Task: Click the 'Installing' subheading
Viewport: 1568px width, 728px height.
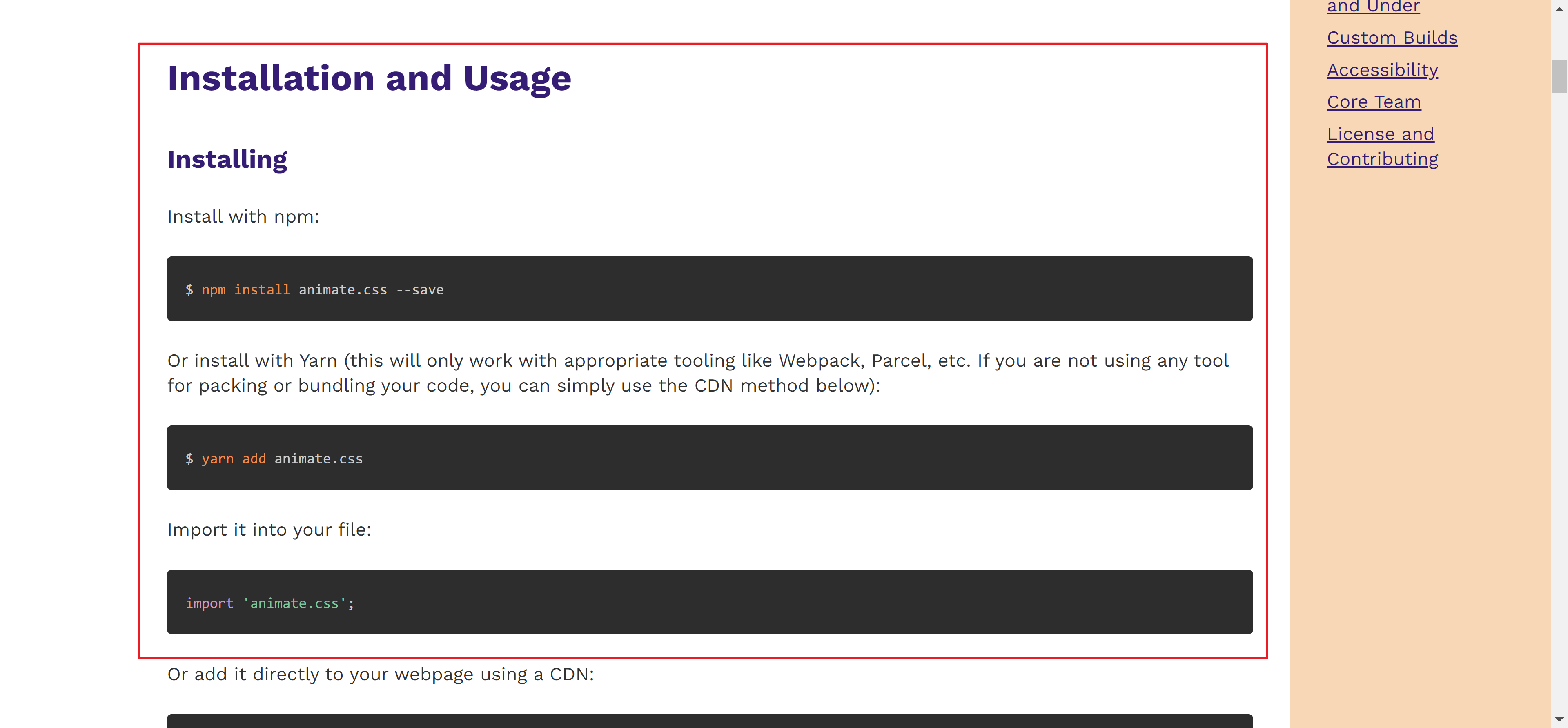Action: [x=227, y=160]
